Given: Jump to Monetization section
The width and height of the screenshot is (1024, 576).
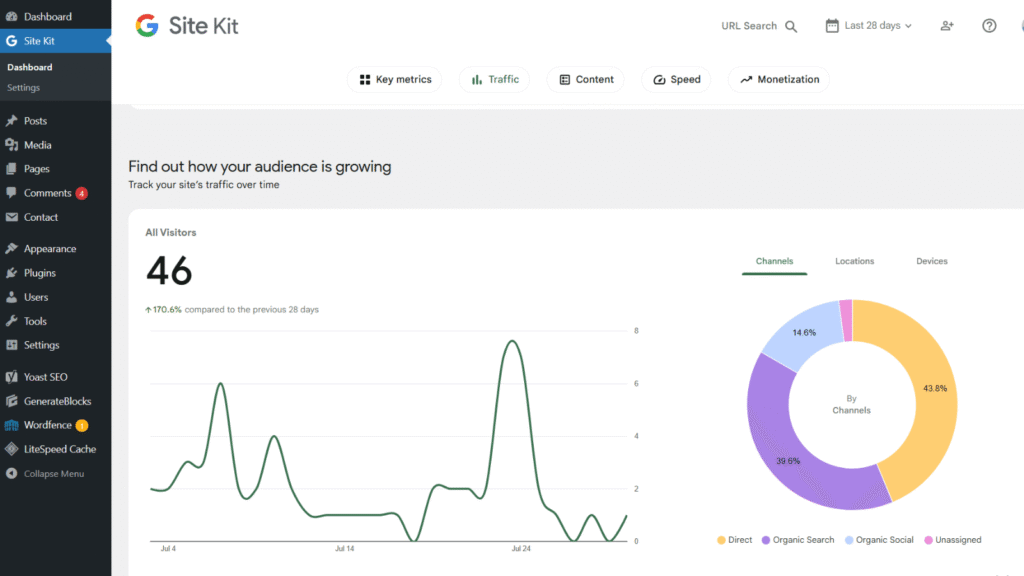Looking at the screenshot, I should pos(778,80).
